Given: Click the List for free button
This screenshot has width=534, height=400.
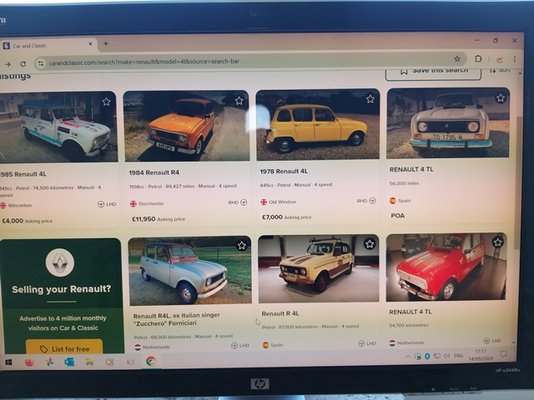Looking at the screenshot, I should [x=64, y=348].
